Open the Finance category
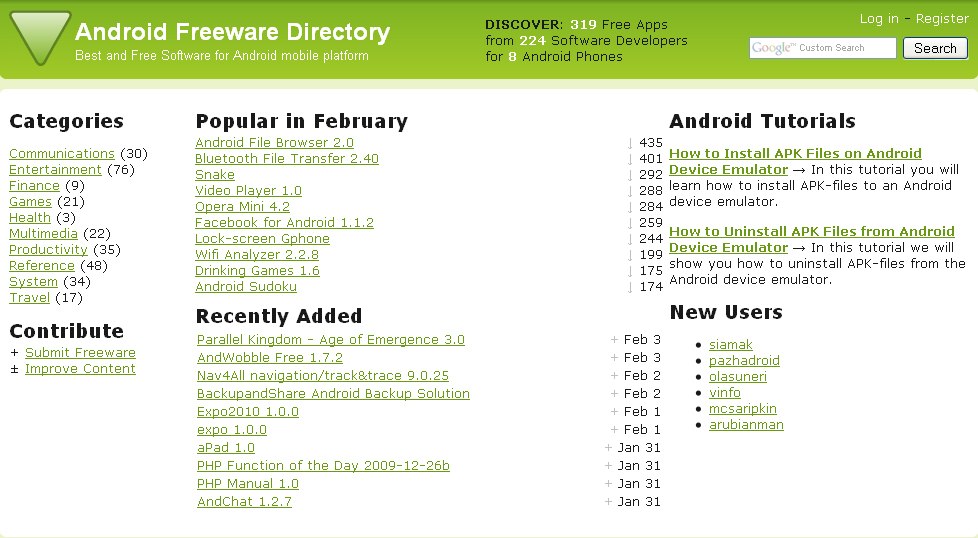978x538 pixels. [x=34, y=186]
